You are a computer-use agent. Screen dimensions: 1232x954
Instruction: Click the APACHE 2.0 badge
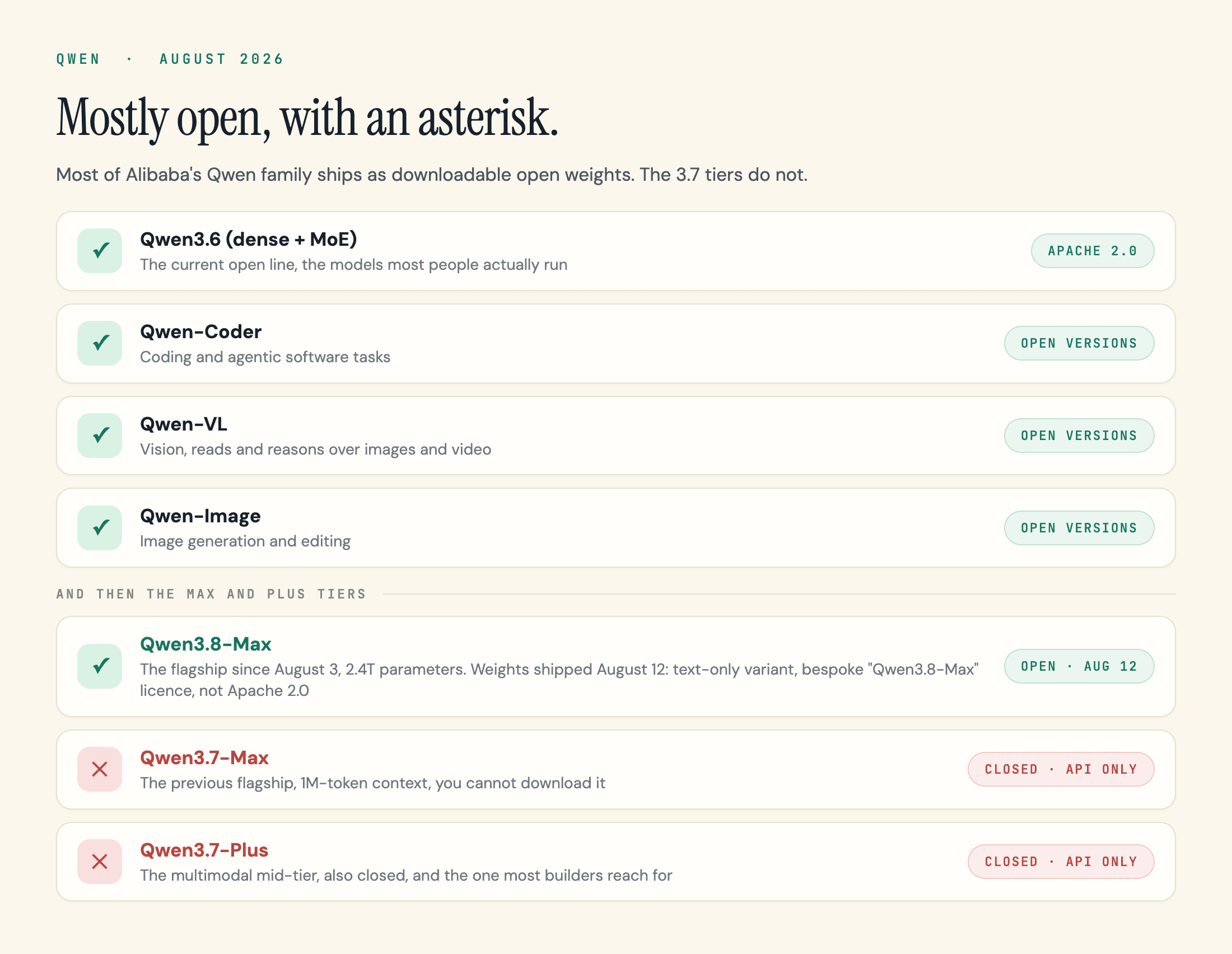coord(1092,251)
